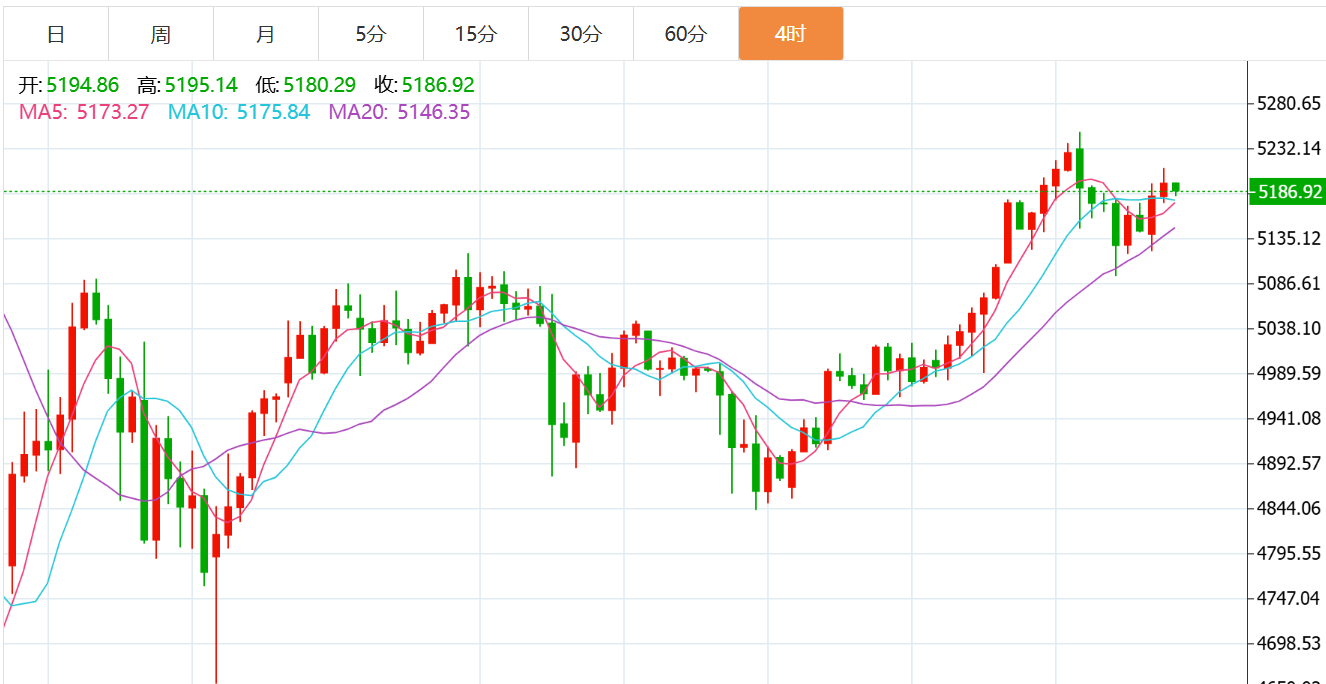Select the highlighted 4时 tab
This screenshot has width=1326, height=684.
click(791, 34)
